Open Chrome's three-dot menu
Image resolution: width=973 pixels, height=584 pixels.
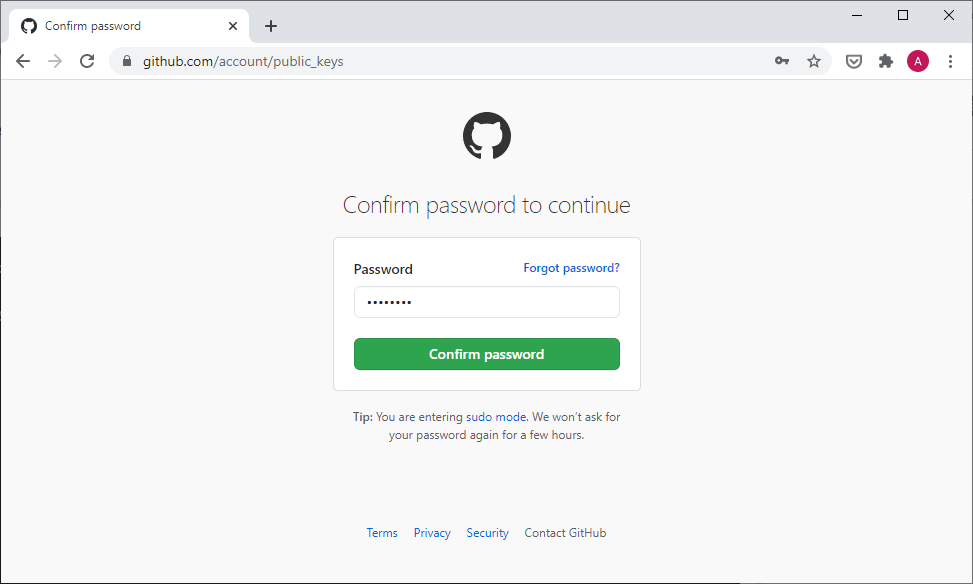pos(950,61)
